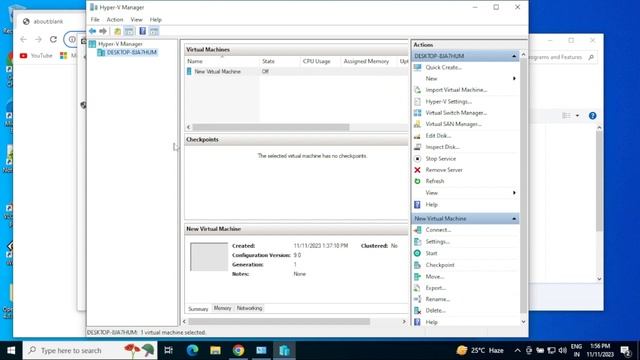
Task: Click the Inspect Disk action
Action: (442, 147)
